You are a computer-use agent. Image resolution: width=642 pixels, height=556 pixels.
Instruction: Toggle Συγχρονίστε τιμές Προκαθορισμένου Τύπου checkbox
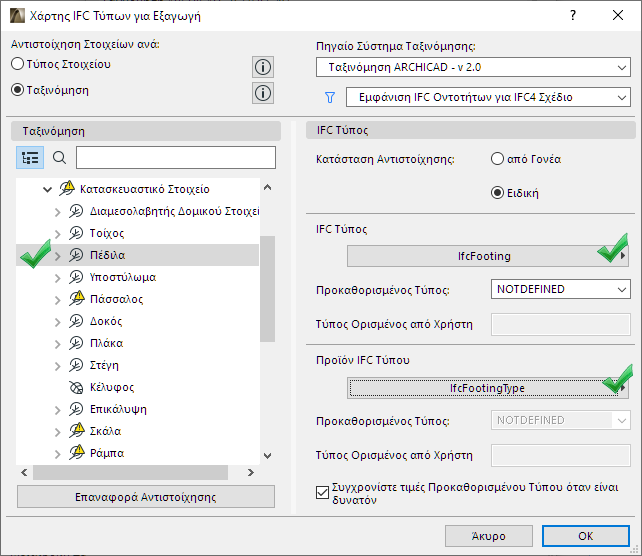[x=322, y=493]
